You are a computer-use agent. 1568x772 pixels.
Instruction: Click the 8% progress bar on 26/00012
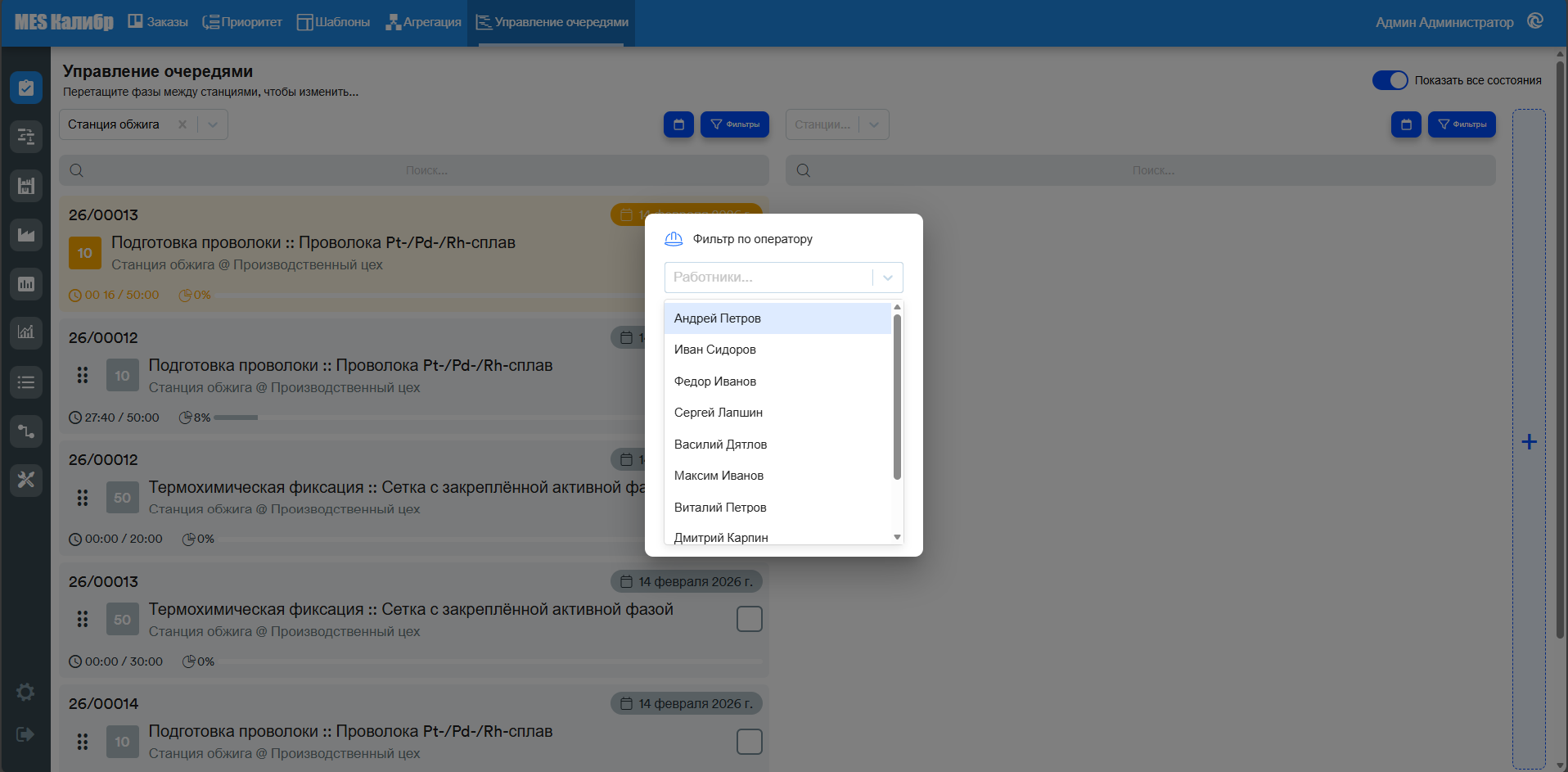(236, 418)
